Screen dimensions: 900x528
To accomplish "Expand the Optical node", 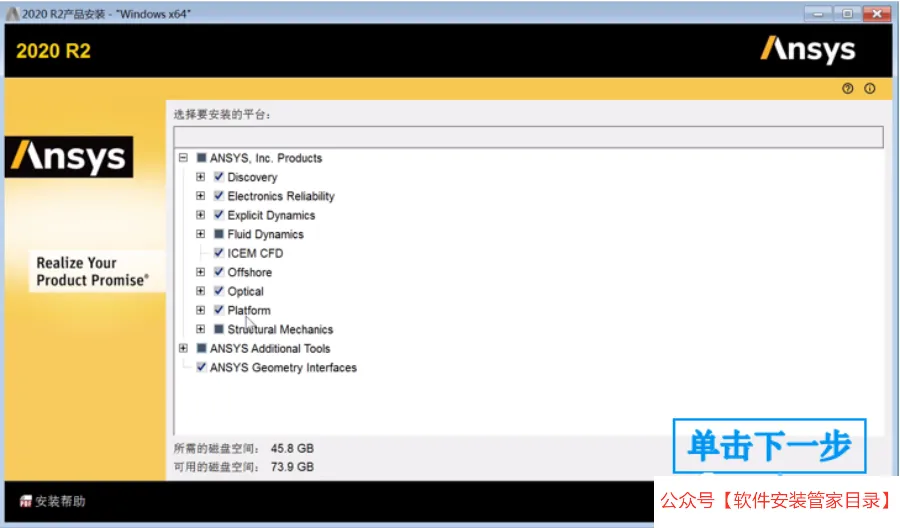I will 200,290.
